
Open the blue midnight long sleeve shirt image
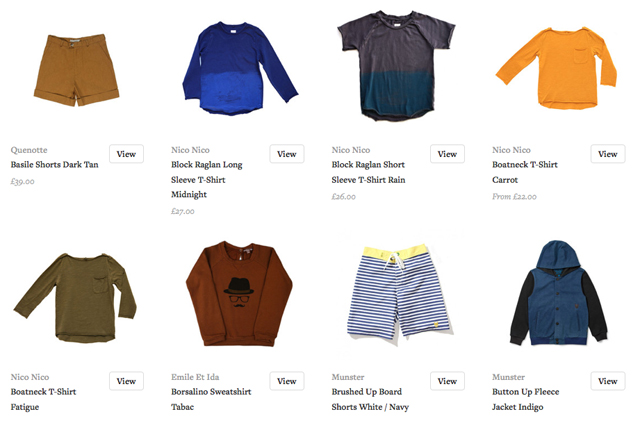[240, 68]
